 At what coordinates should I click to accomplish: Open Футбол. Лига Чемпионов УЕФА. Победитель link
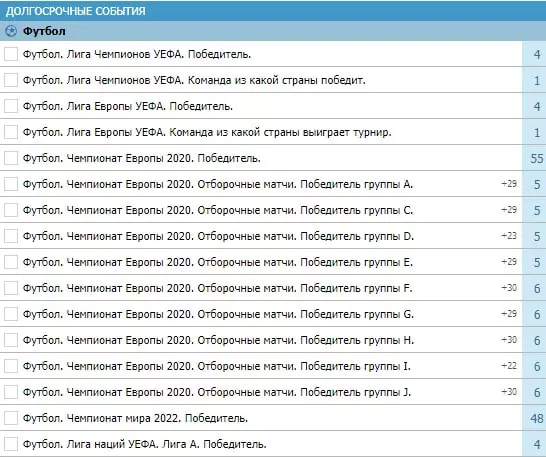[137, 54]
